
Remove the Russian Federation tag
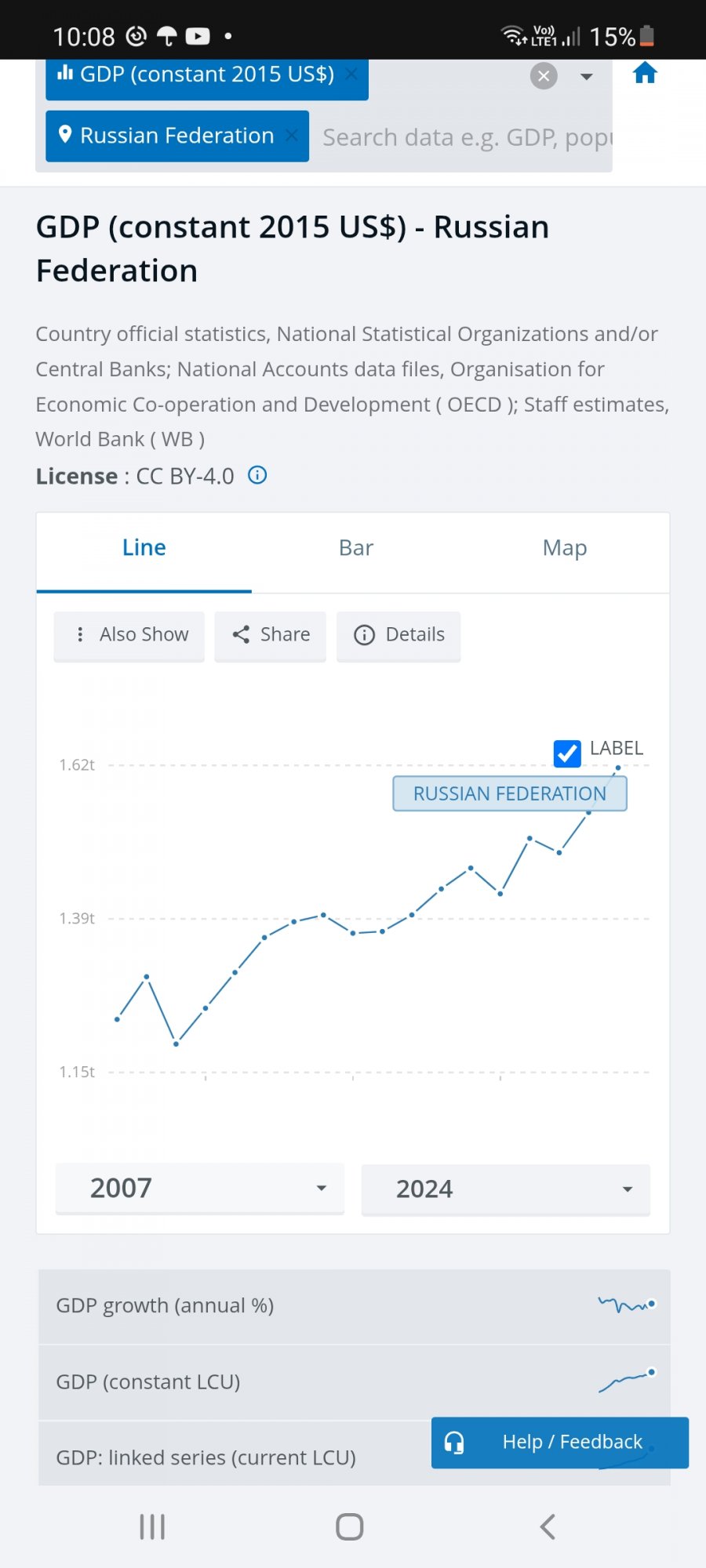[x=292, y=136]
